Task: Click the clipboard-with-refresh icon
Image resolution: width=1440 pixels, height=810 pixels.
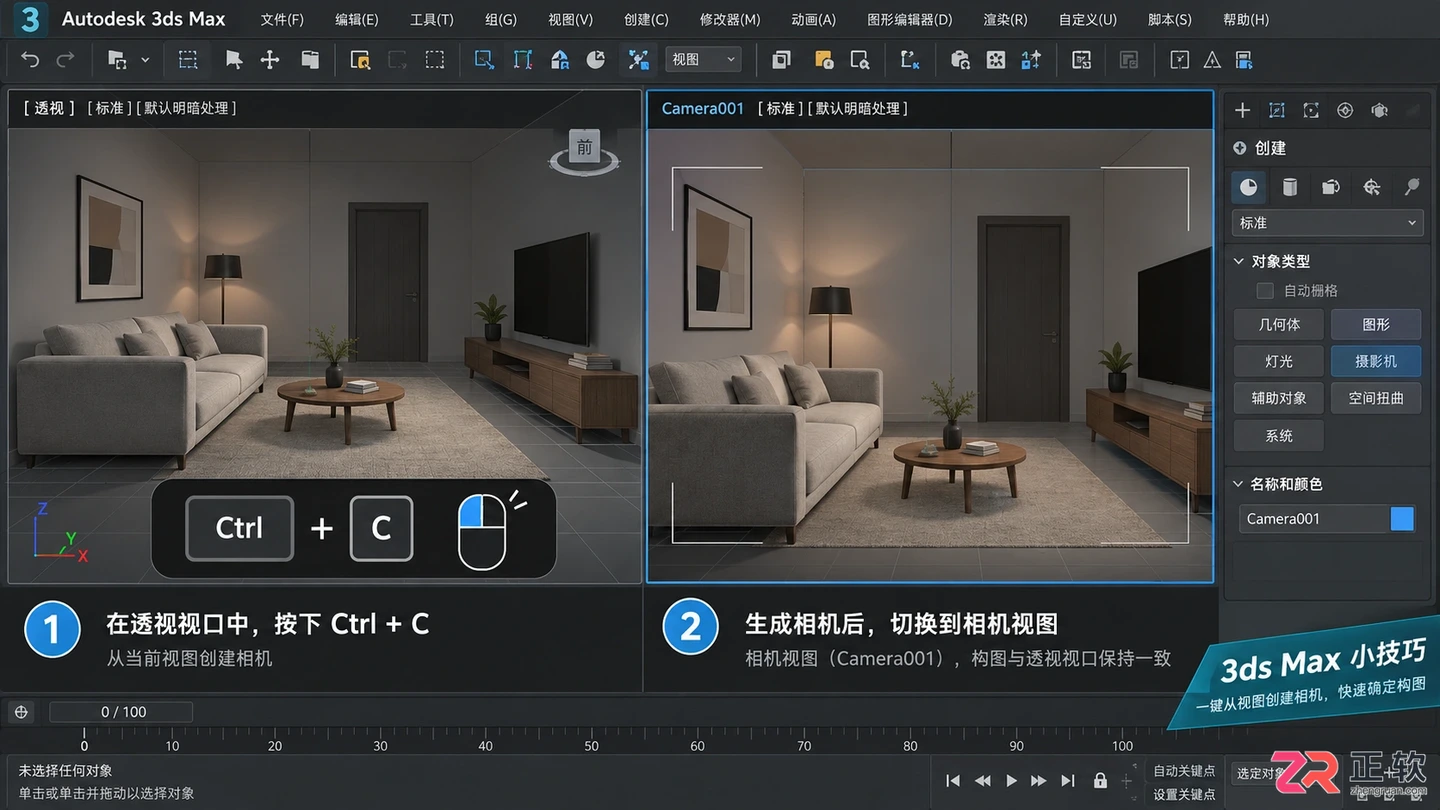Action: click(960, 60)
